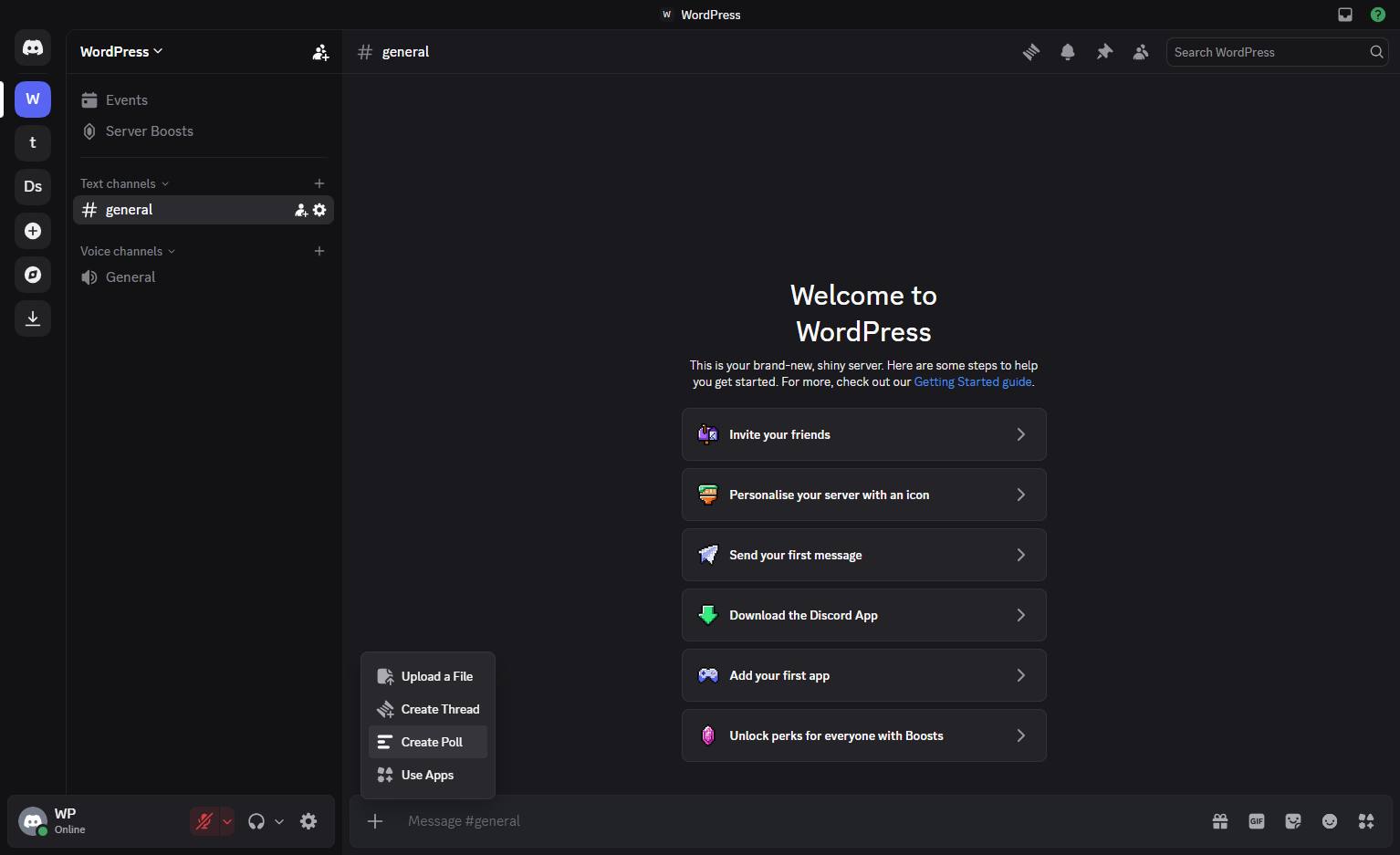The image size is (1400, 855).
Task: Click Unlock perks for everyone with Boosts
Action: point(864,735)
